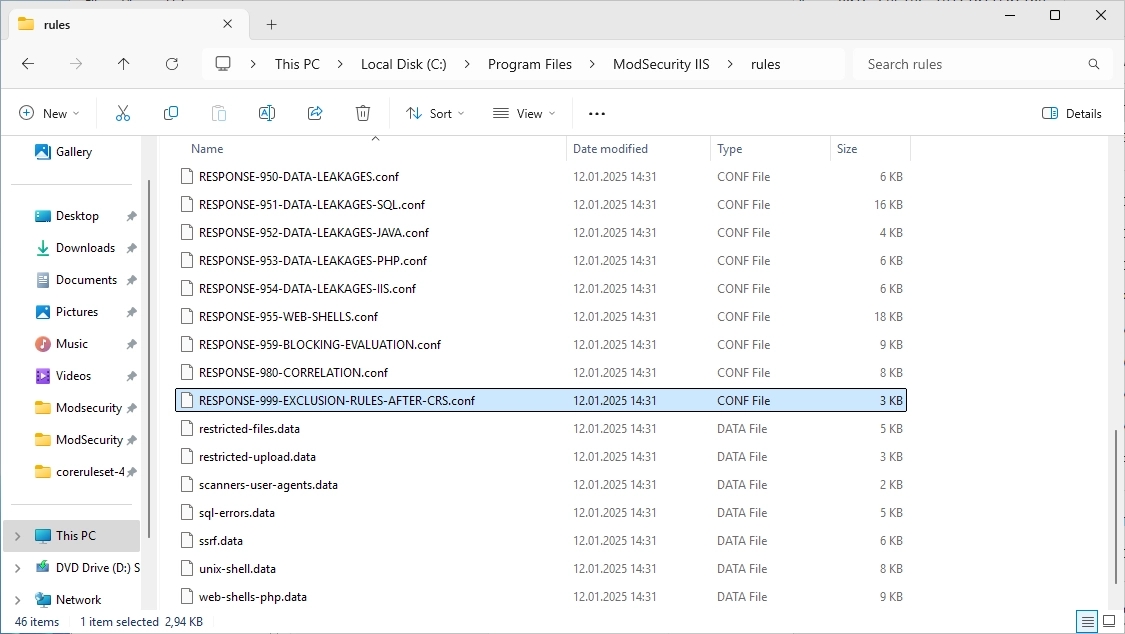Sort files by Date modified column

click(610, 149)
